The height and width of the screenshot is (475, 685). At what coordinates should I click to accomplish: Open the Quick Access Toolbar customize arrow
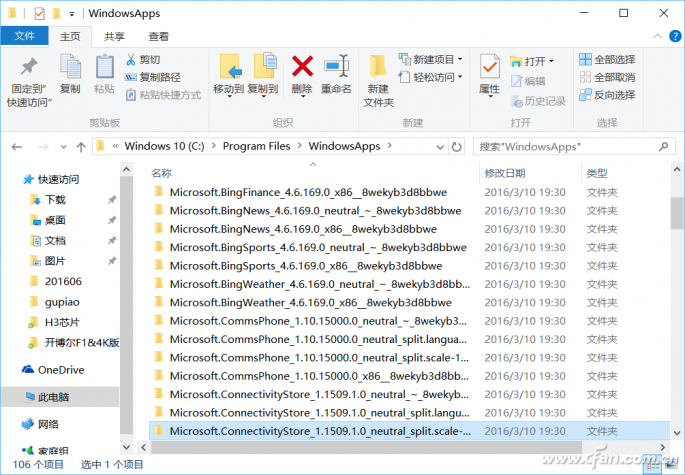pyautogui.click(x=72, y=14)
